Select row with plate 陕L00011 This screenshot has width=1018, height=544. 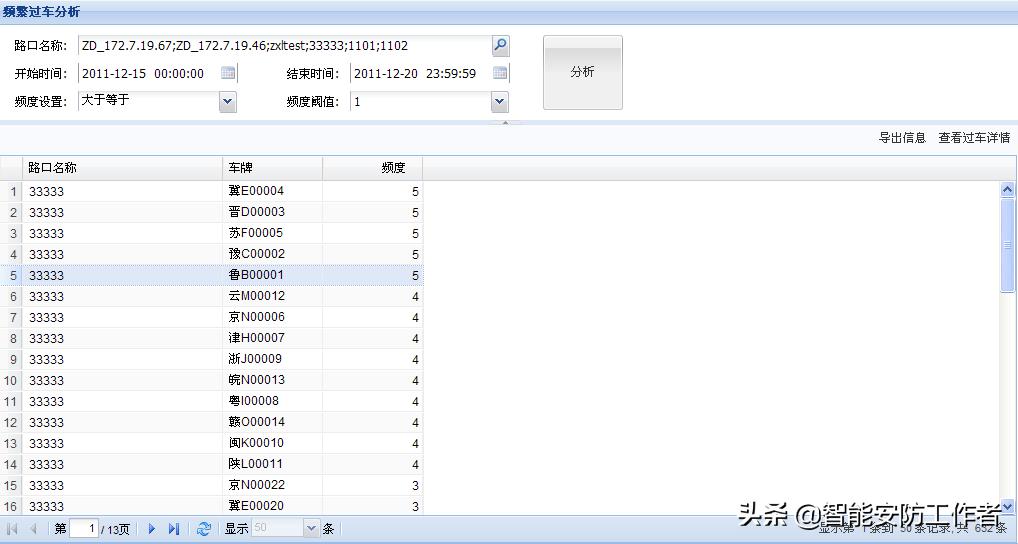pos(212,464)
